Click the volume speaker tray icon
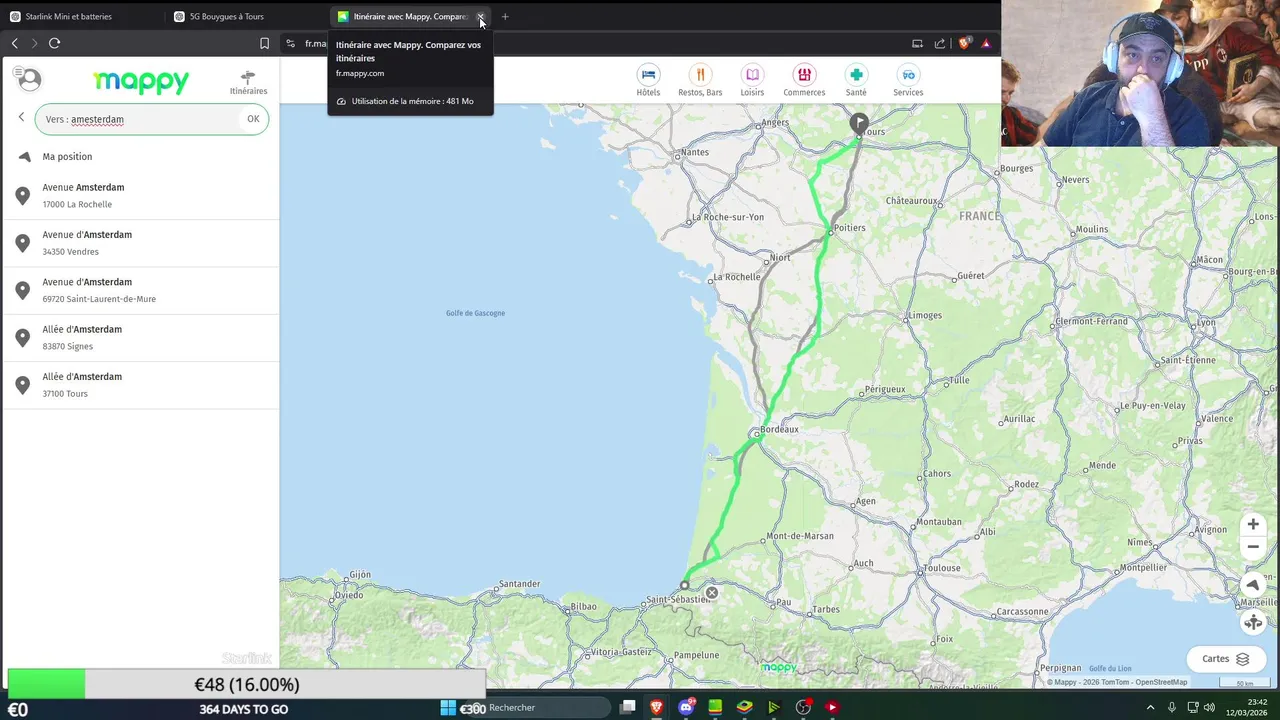Viewport: 1280px width, 720px height. pyautogui.click(x=1209, y=707)
